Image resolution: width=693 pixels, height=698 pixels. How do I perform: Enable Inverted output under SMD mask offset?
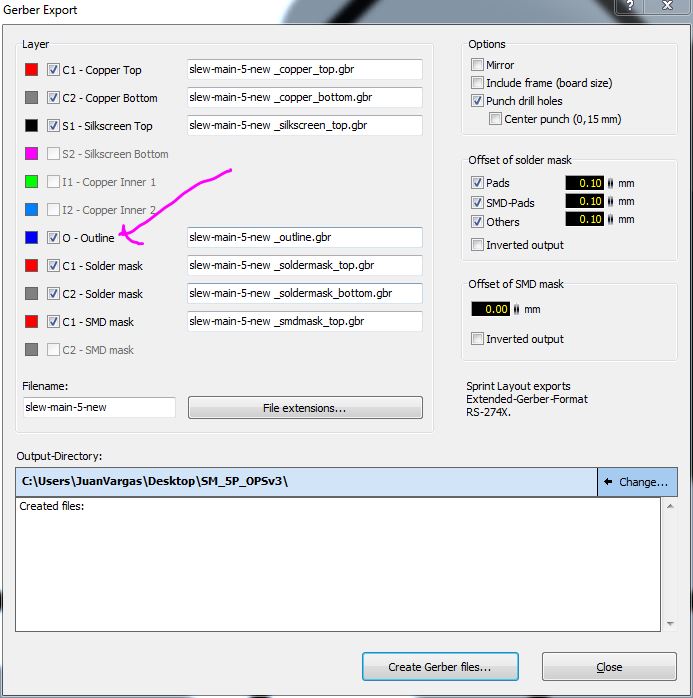click(x=477, y=339)
